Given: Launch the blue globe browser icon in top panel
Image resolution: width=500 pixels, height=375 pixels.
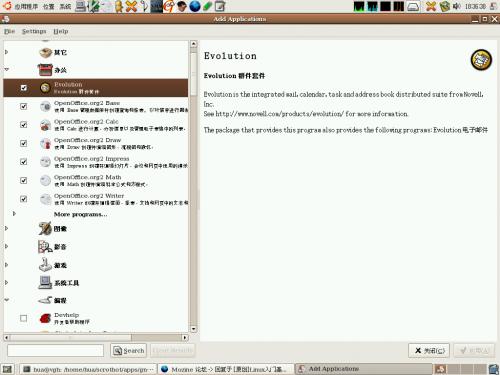Looking at the screenshot, I should pos(195,6).
